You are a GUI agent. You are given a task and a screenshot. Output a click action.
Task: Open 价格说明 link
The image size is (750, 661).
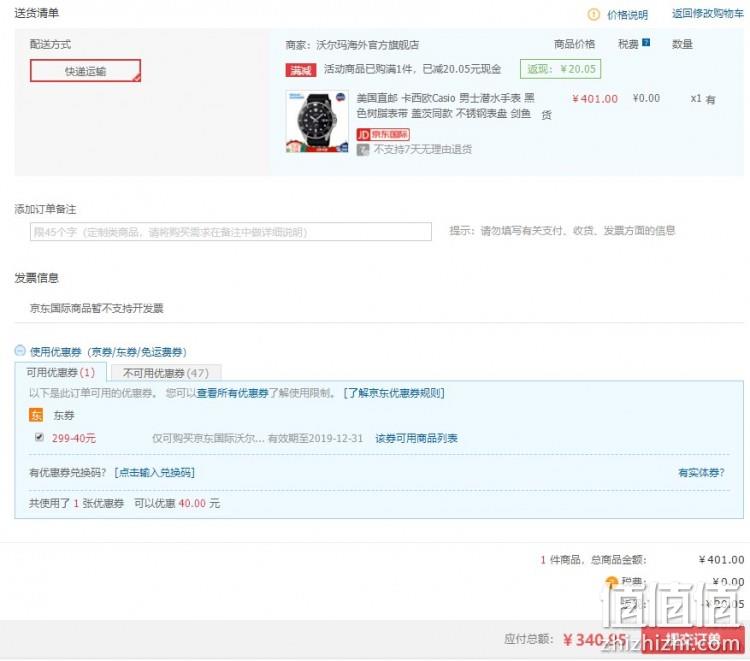pyautogui.click(x=627, y=15)
